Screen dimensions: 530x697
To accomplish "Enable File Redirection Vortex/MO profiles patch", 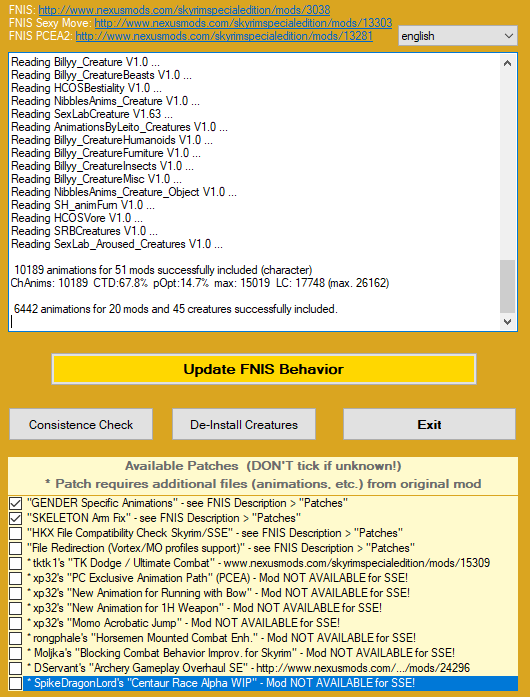I will [16, 548].
